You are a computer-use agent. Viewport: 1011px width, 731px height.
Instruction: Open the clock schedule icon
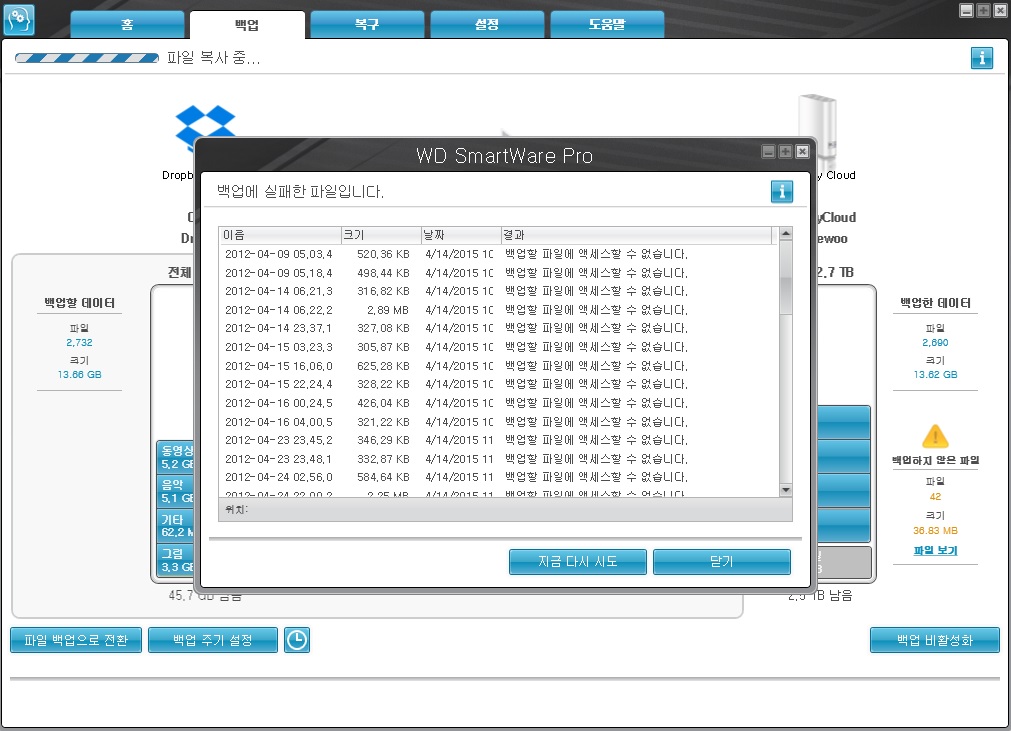[297, 640]
